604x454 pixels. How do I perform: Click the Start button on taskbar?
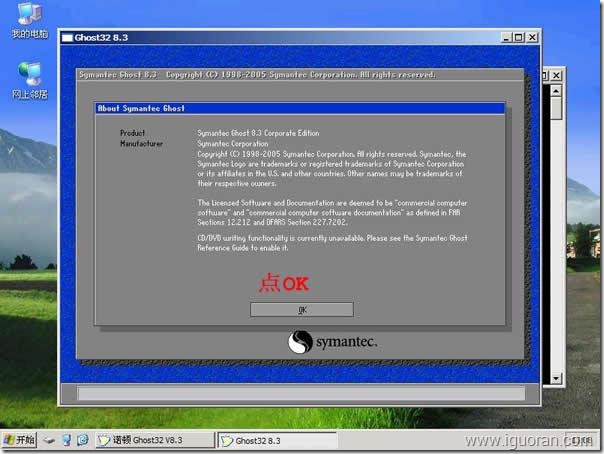19,440
